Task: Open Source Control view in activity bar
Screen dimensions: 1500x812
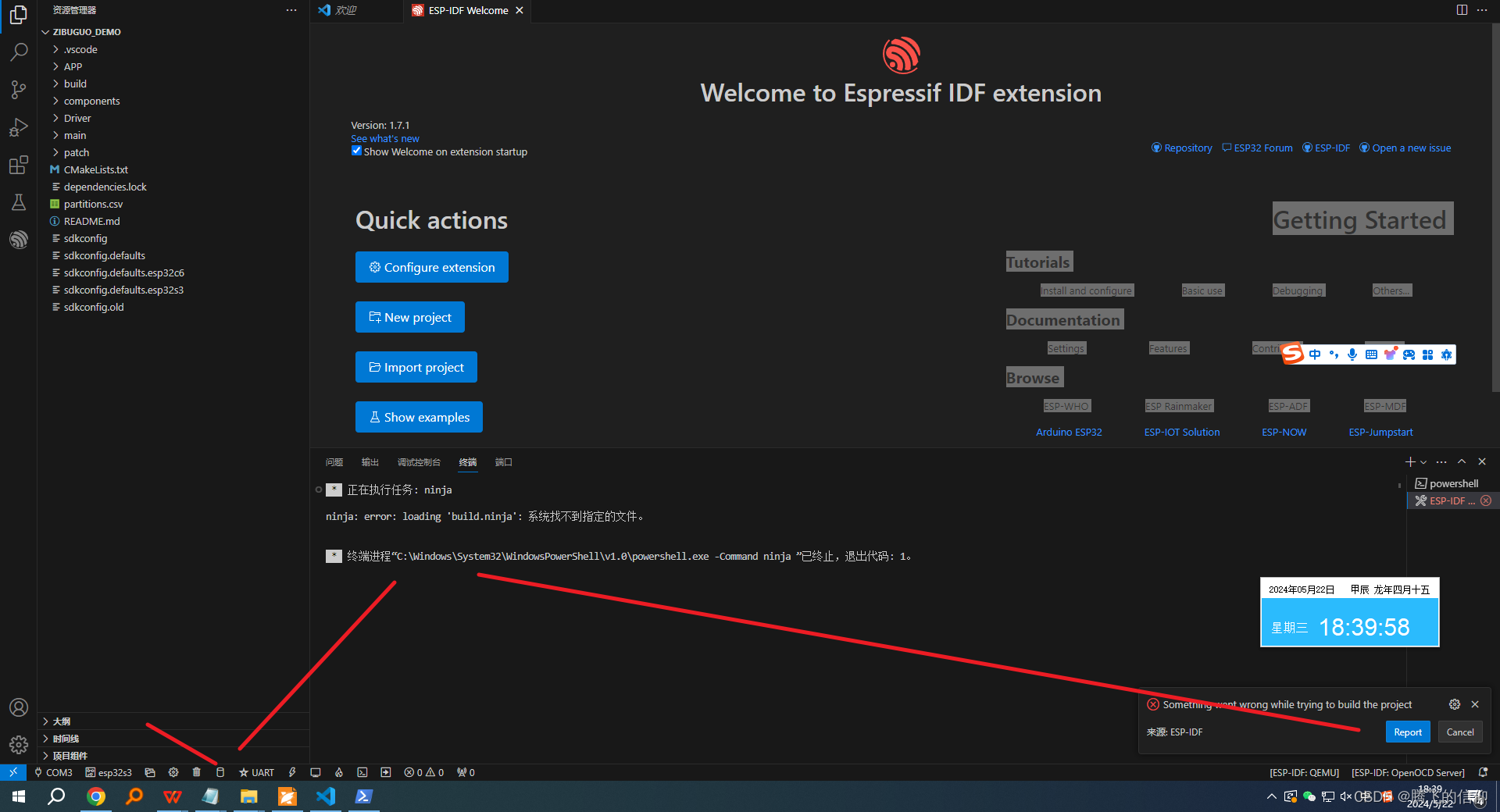Action: (19, 90)
